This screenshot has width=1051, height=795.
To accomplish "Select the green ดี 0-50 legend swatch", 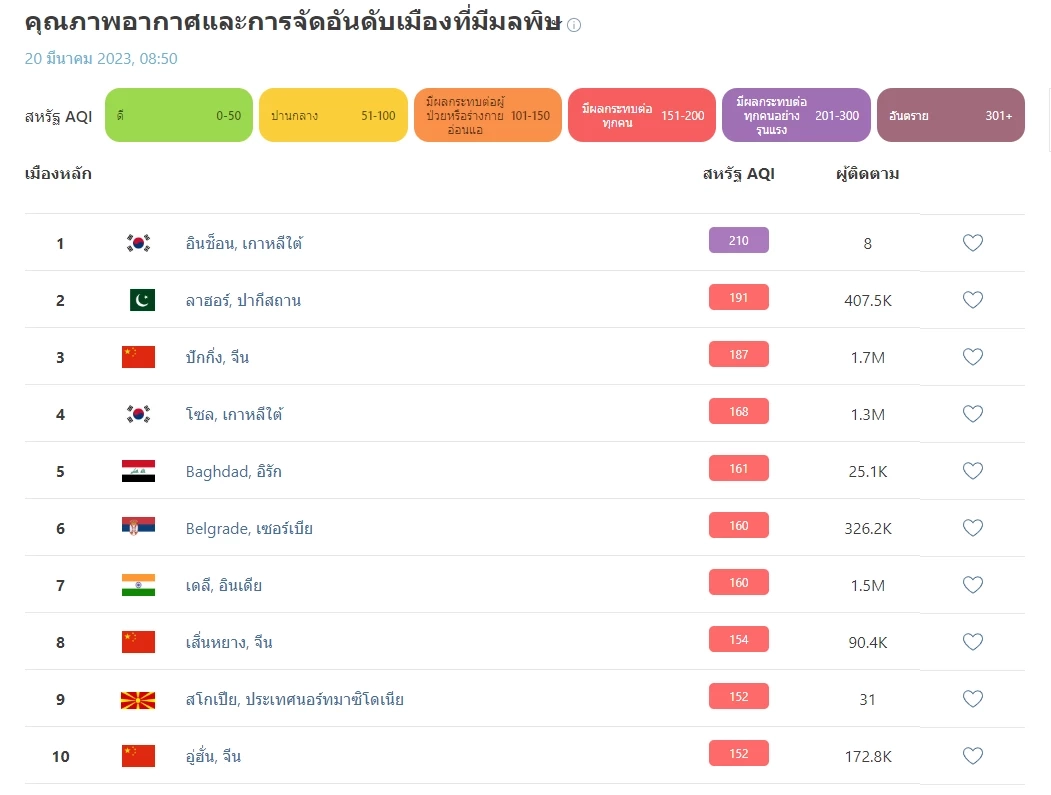I will click(178, 115).
